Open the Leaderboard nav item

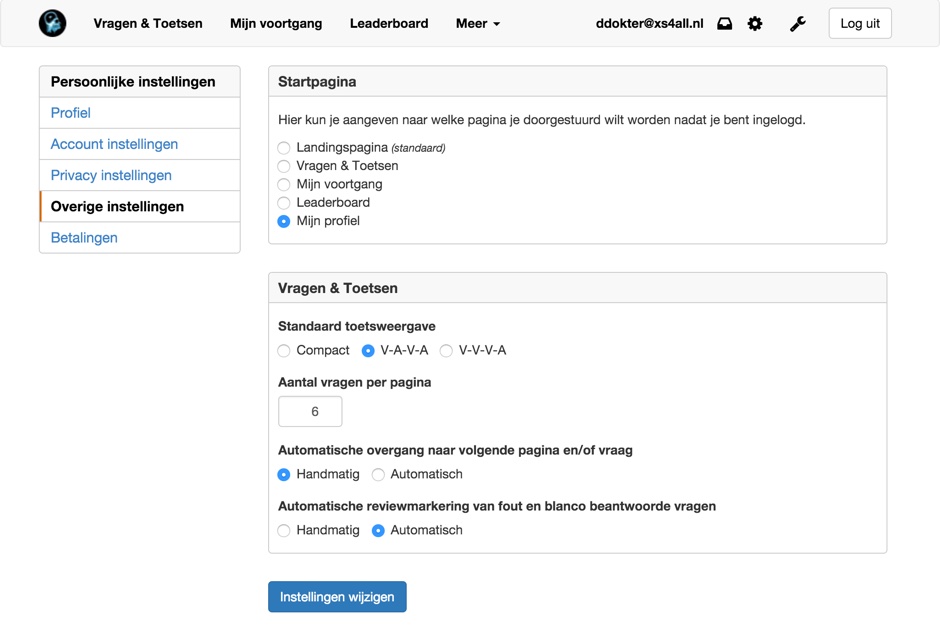point(389,23)
